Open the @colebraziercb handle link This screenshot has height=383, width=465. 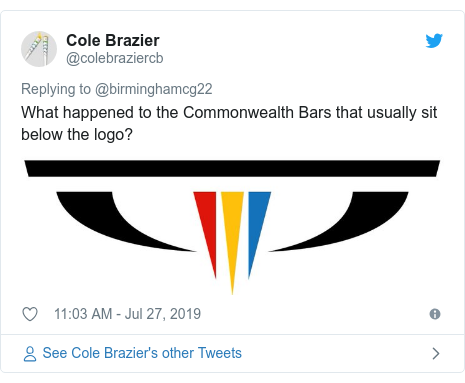coord(115,58)
